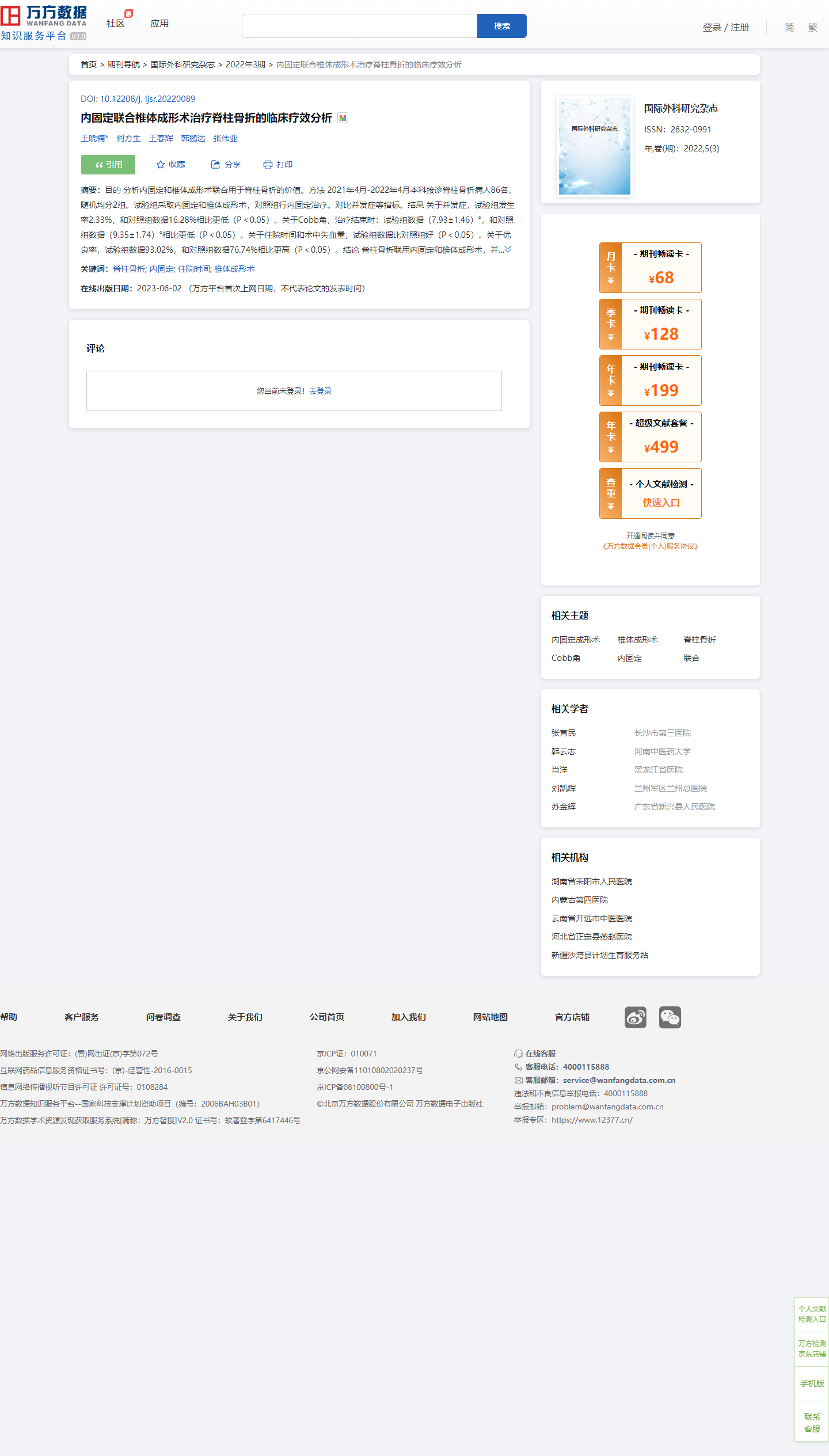
Task: Open report site https://www.12377.cn/
Action: (592, 1120)
